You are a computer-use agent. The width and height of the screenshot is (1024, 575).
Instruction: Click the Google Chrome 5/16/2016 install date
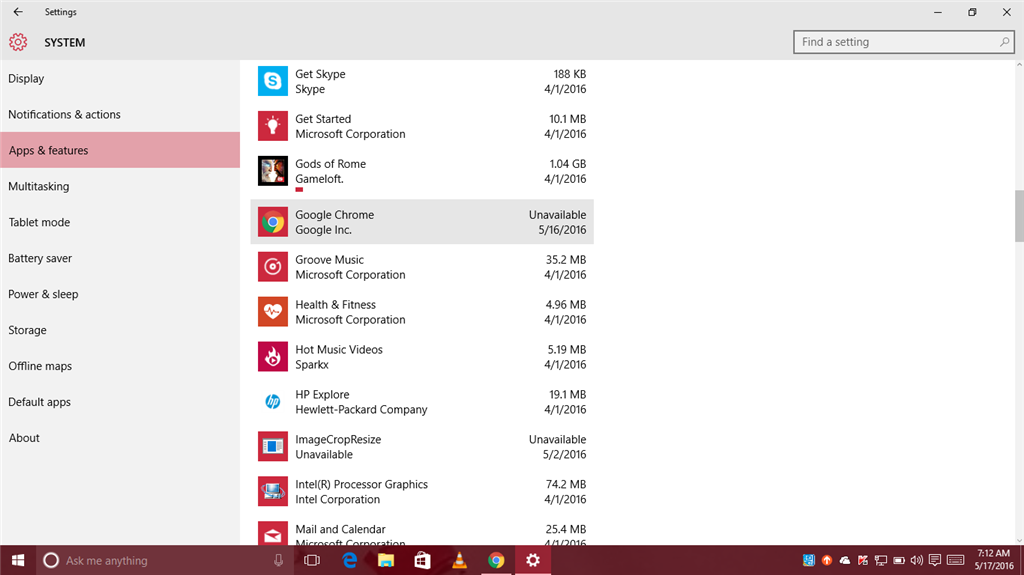coord(562,230)
